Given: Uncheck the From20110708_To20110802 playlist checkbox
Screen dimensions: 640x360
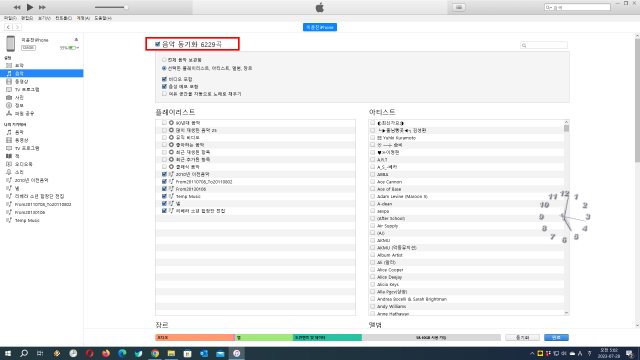Looking at the screenshot, I should [164, 182].
